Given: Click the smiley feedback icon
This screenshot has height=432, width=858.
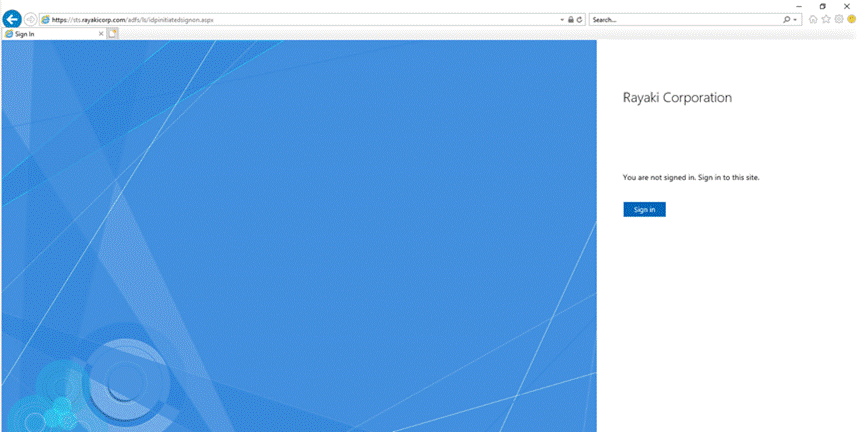Looking at the screenshot, I should [x=851, y=19].
